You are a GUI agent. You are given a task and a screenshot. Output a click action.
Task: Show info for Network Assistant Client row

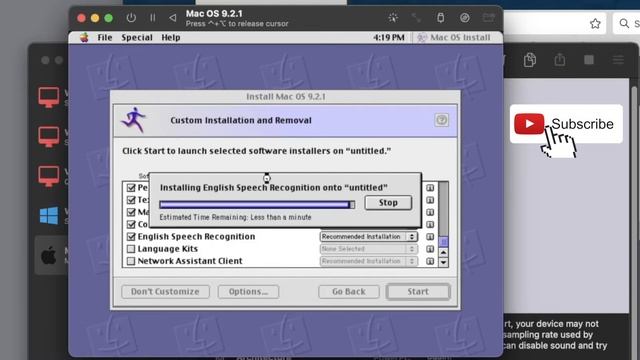(430, 261)
